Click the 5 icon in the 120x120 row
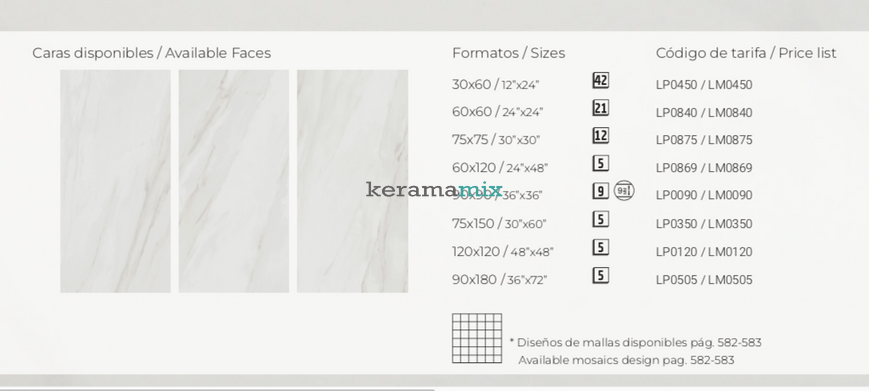The width and height of the screenshot is (869, 391). coord(600,247)
